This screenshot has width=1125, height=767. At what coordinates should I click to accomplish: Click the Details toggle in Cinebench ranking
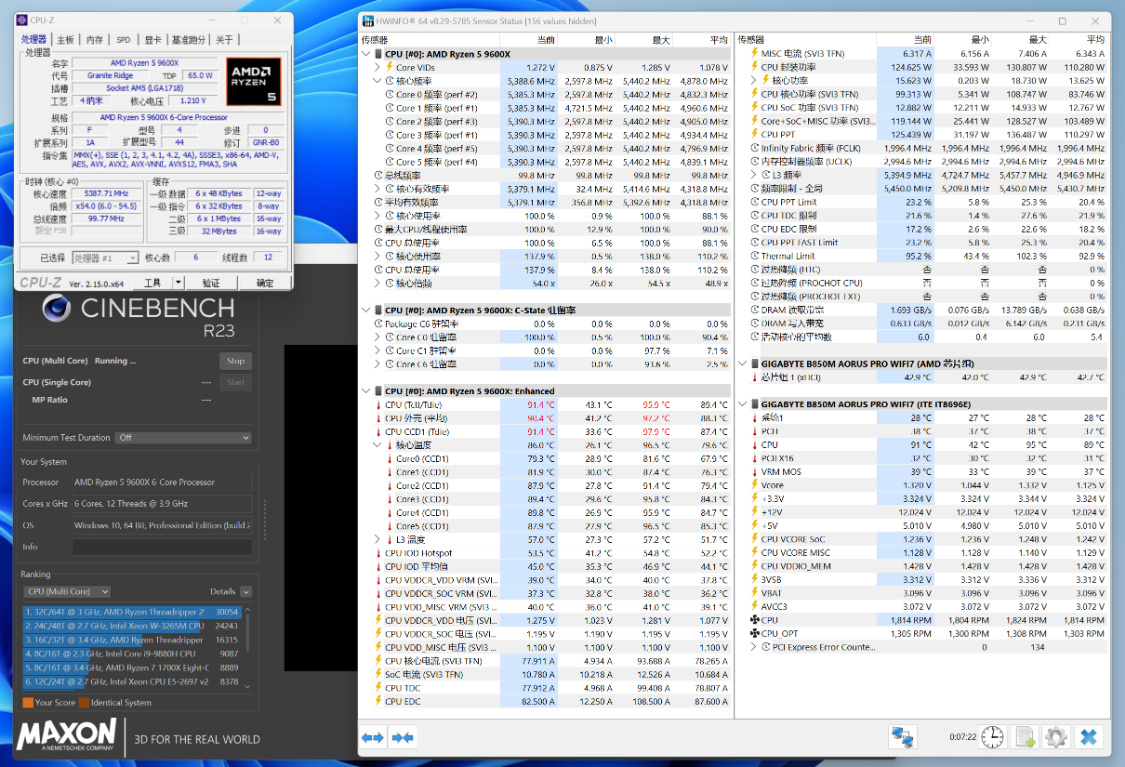point(247,591)
